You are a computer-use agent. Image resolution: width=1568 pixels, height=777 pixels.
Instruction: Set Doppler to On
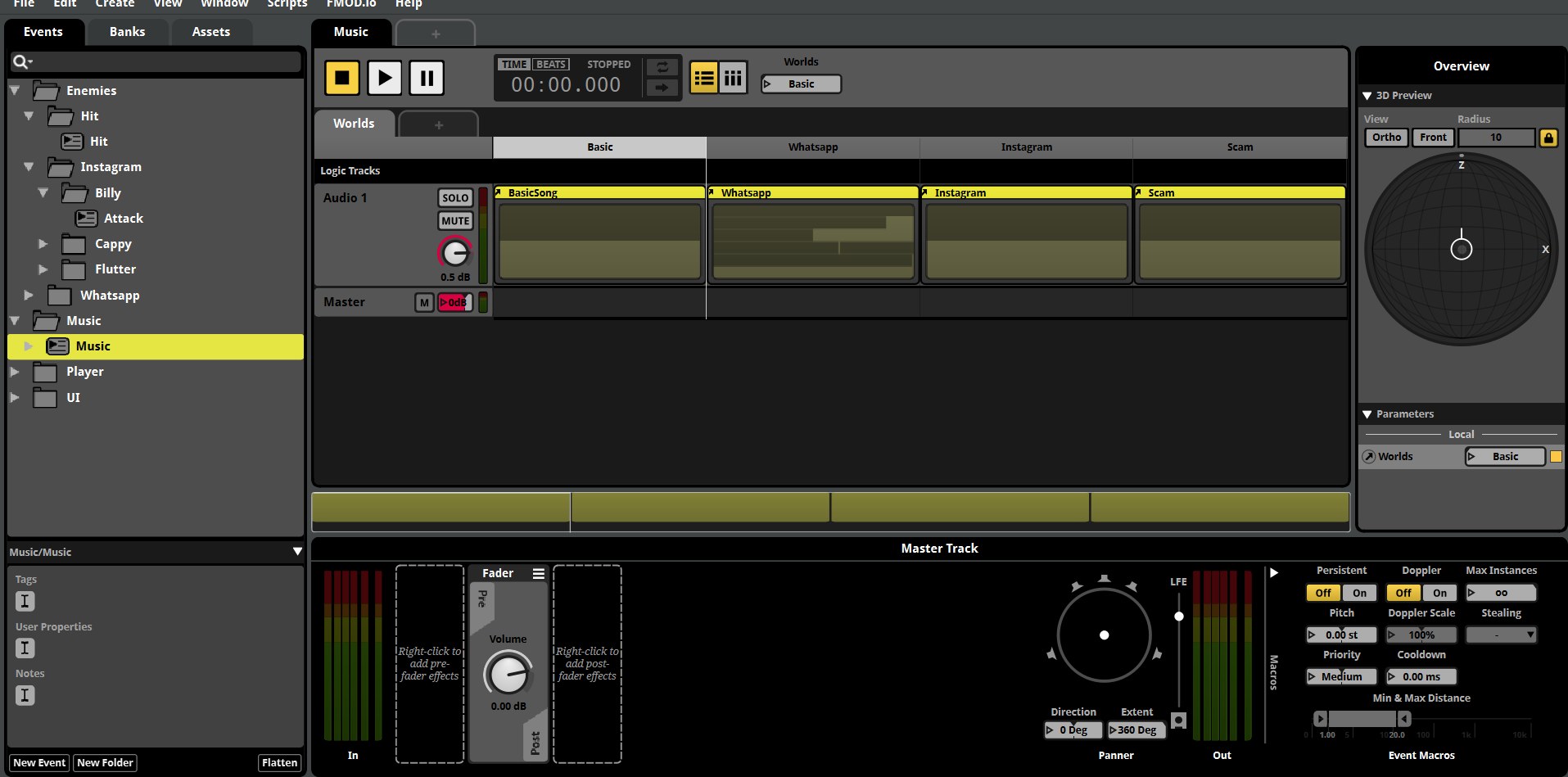(1439, 594)
